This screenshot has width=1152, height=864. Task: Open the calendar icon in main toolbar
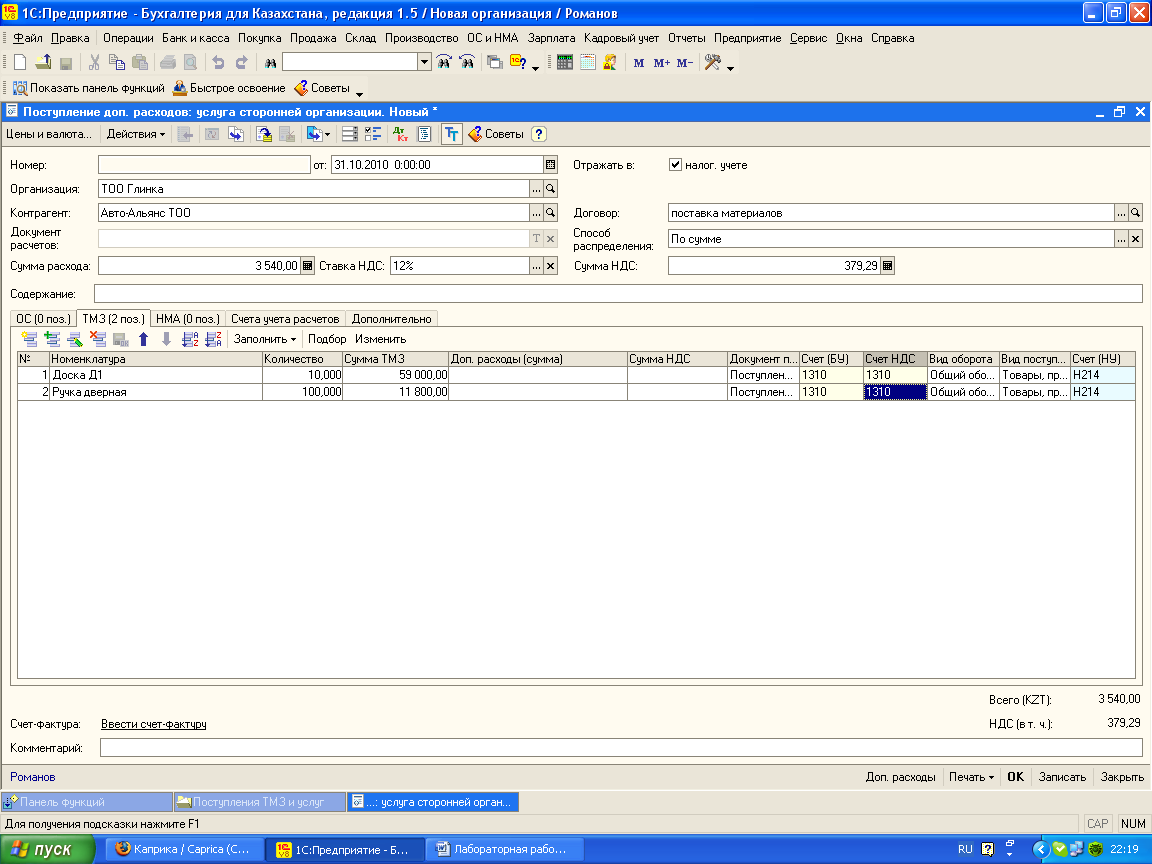pos(587,63)
